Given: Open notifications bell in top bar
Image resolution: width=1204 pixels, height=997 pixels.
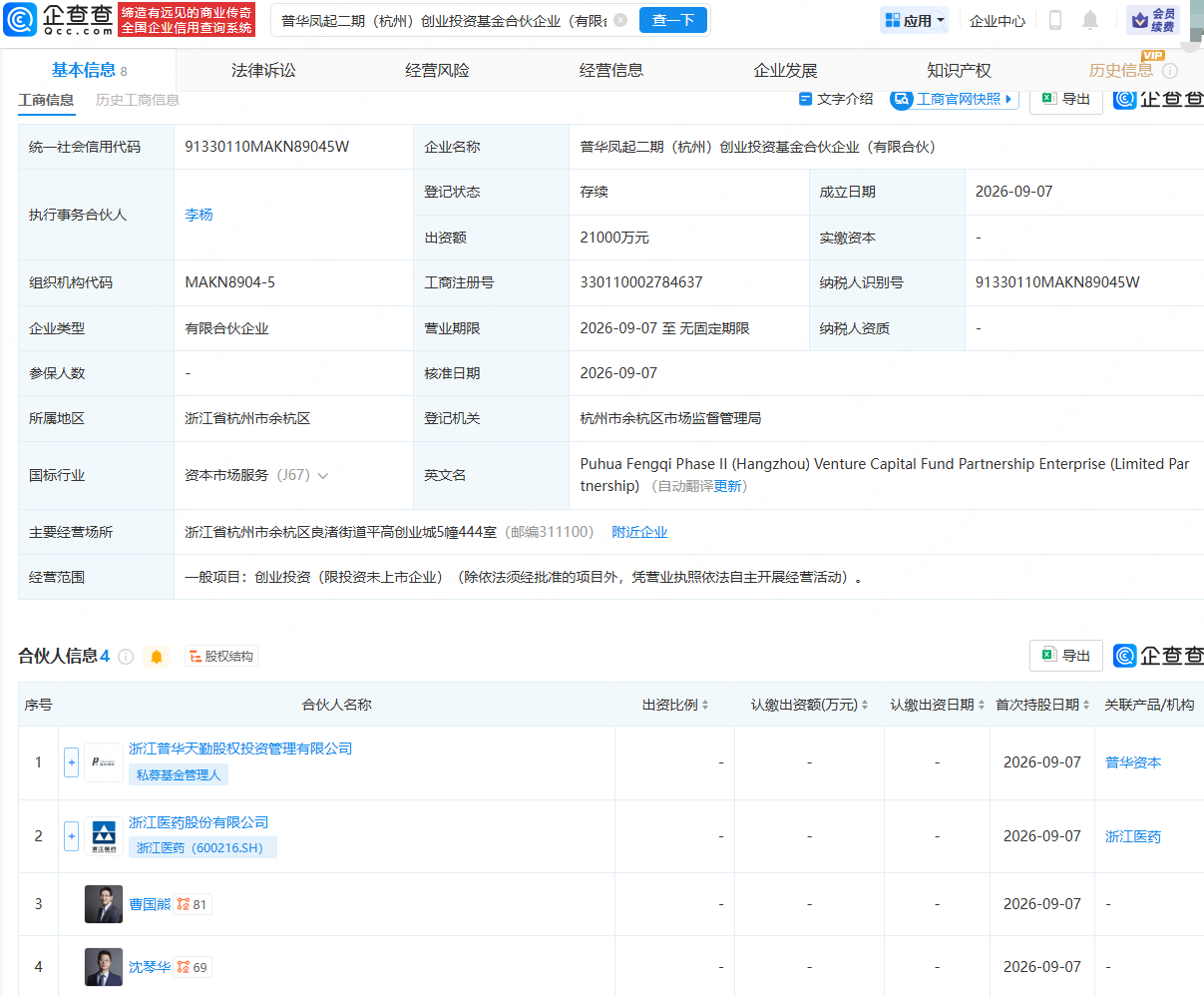Looking at the screenshot, I should [1090, 20].
